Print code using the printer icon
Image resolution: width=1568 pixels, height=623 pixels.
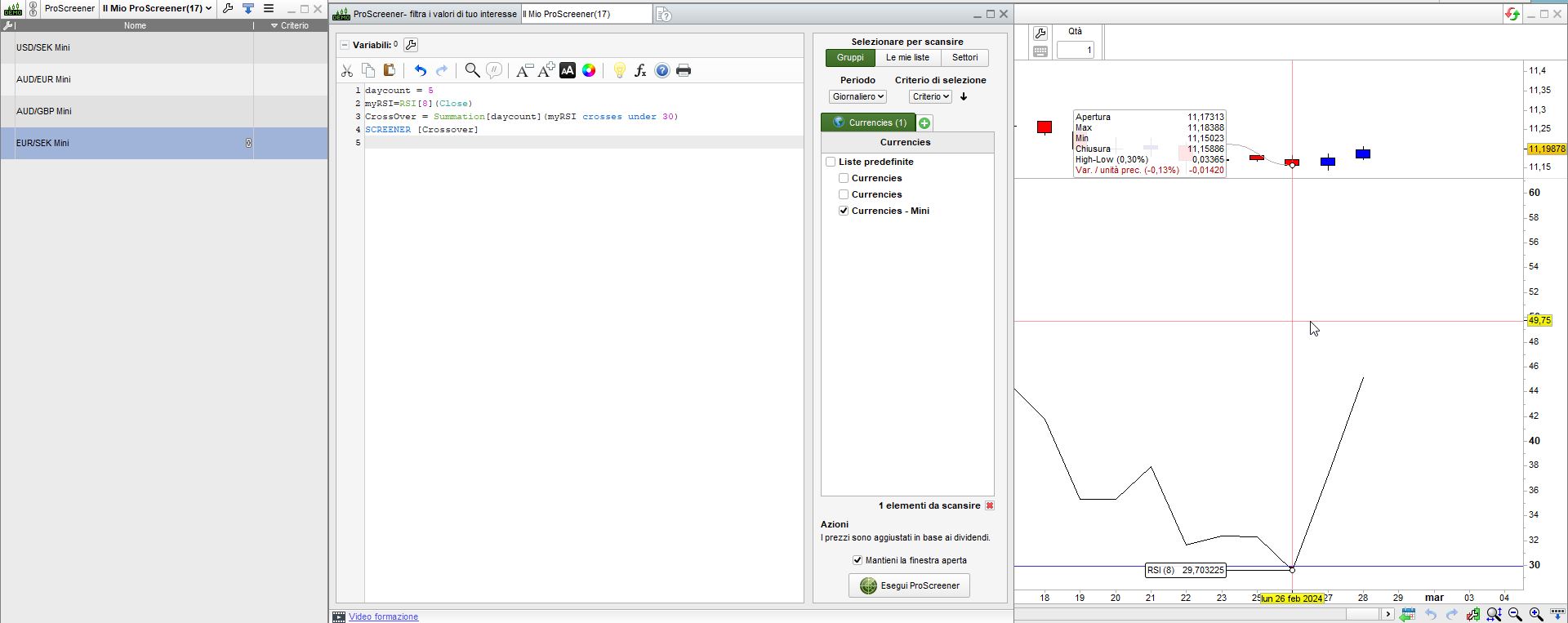tap(684, 71)
